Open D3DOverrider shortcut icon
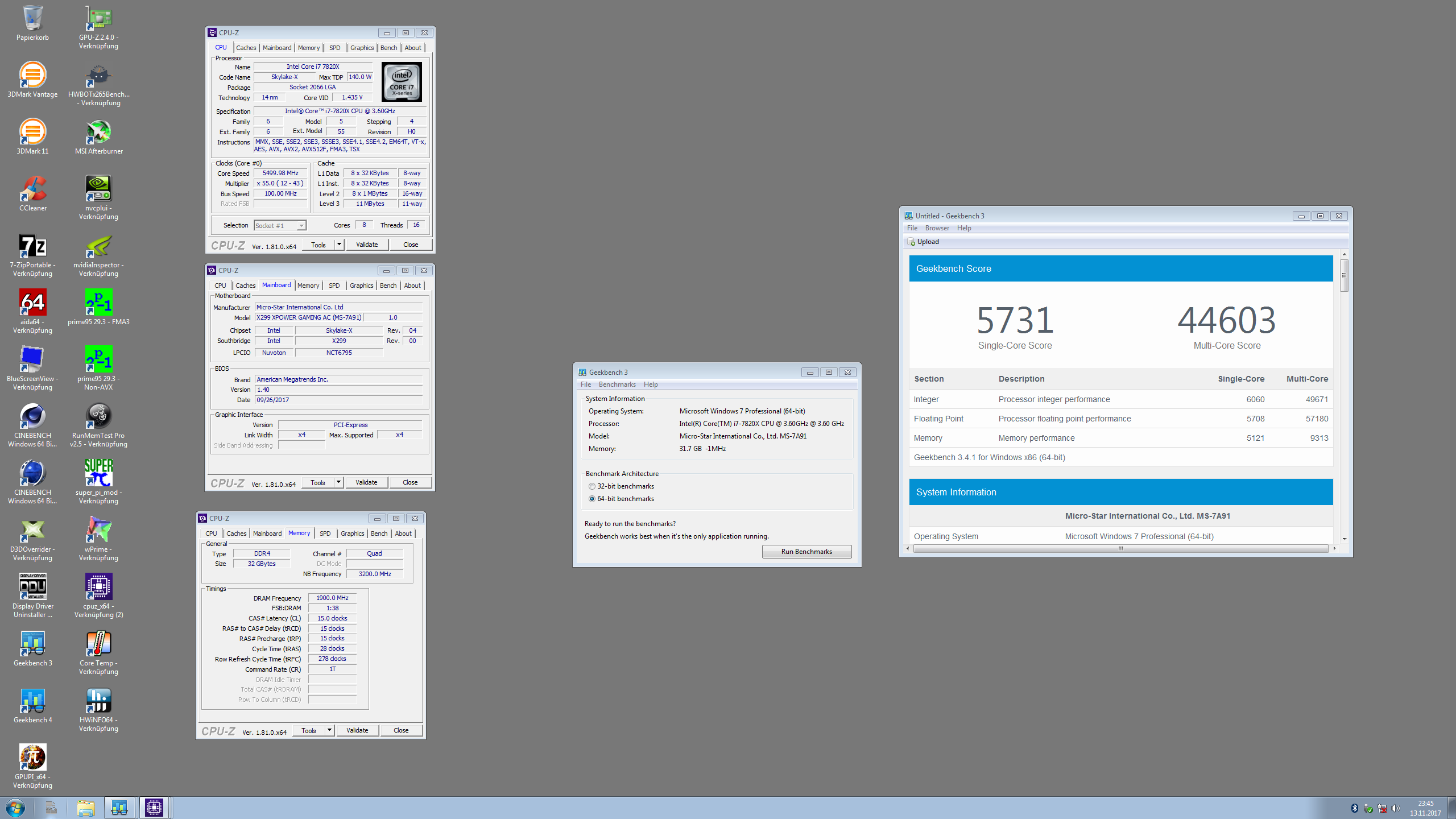This screenshot has width=1456, height=819. 32,539
